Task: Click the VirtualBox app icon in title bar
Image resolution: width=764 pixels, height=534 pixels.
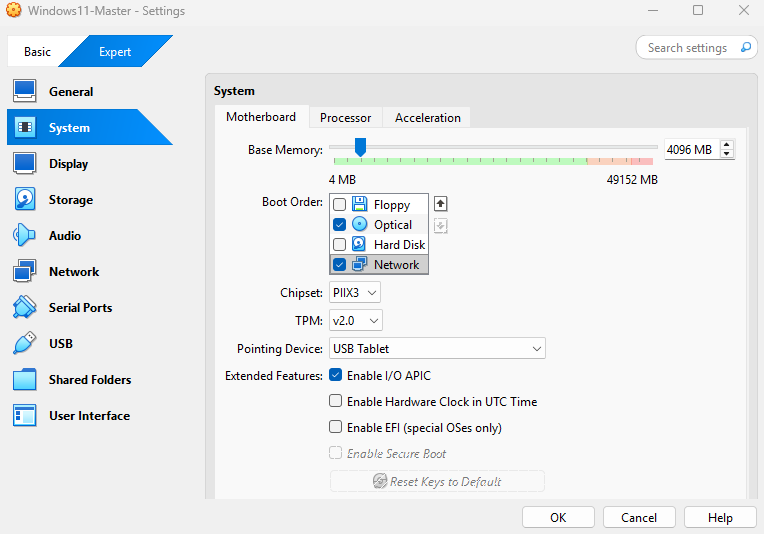Action: click(x=14, y=10)
